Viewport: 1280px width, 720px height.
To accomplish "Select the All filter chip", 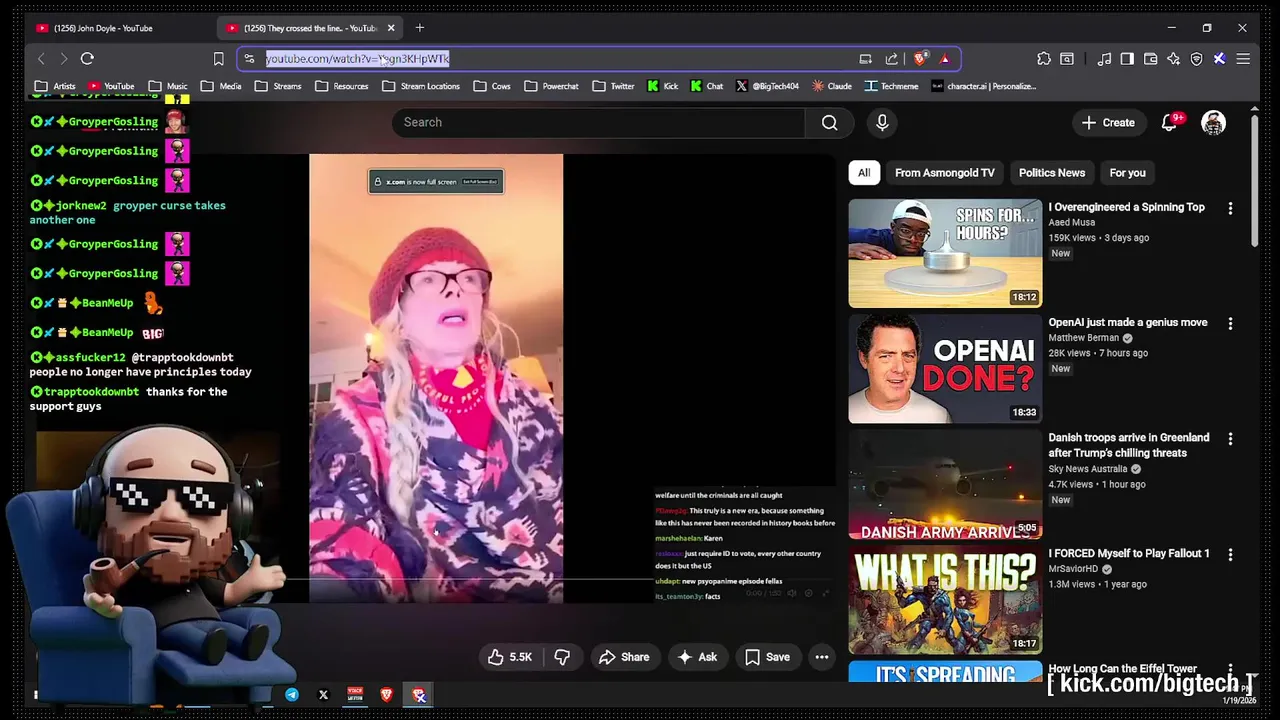I will [864, 173].
